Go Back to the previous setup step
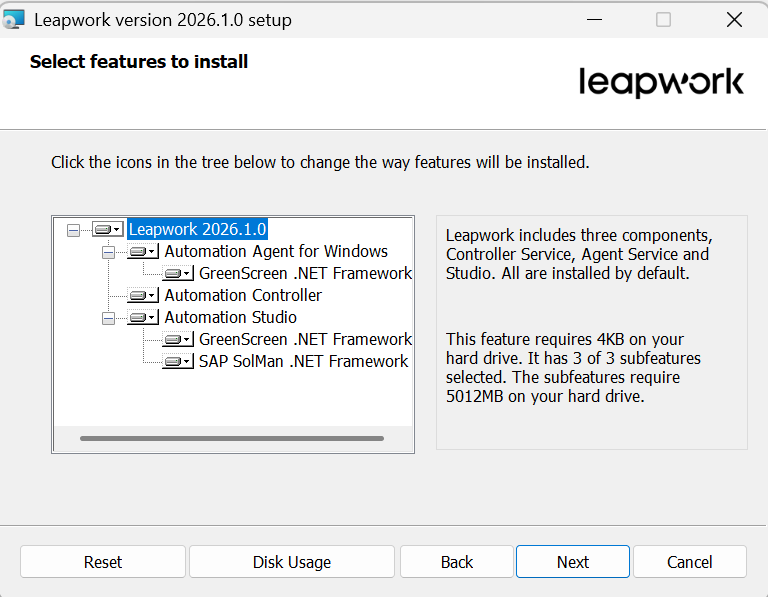 click(456, 562)
